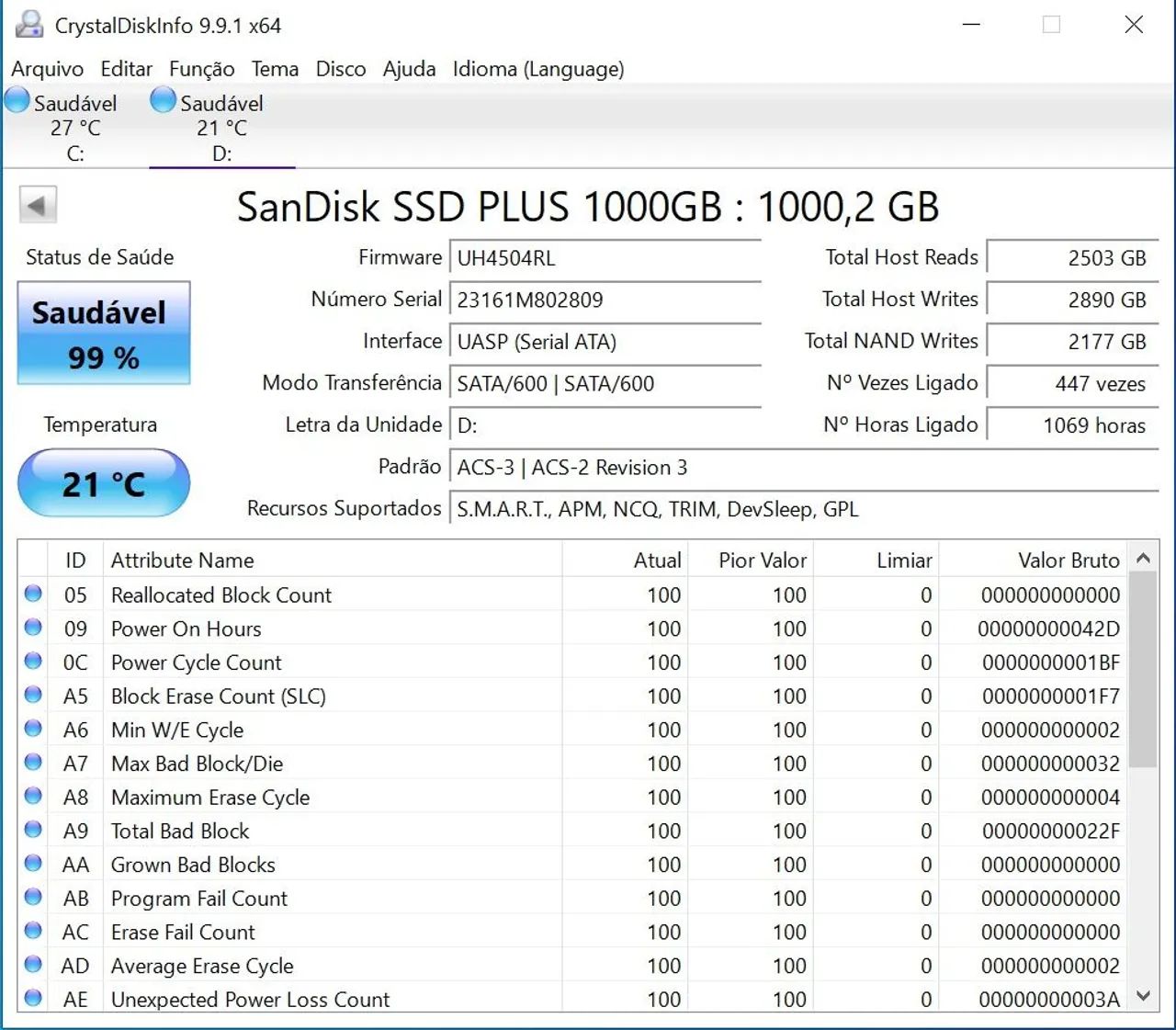Click status orb of Power On Hours row
1176x1030 pixels.
click(33, 628)
